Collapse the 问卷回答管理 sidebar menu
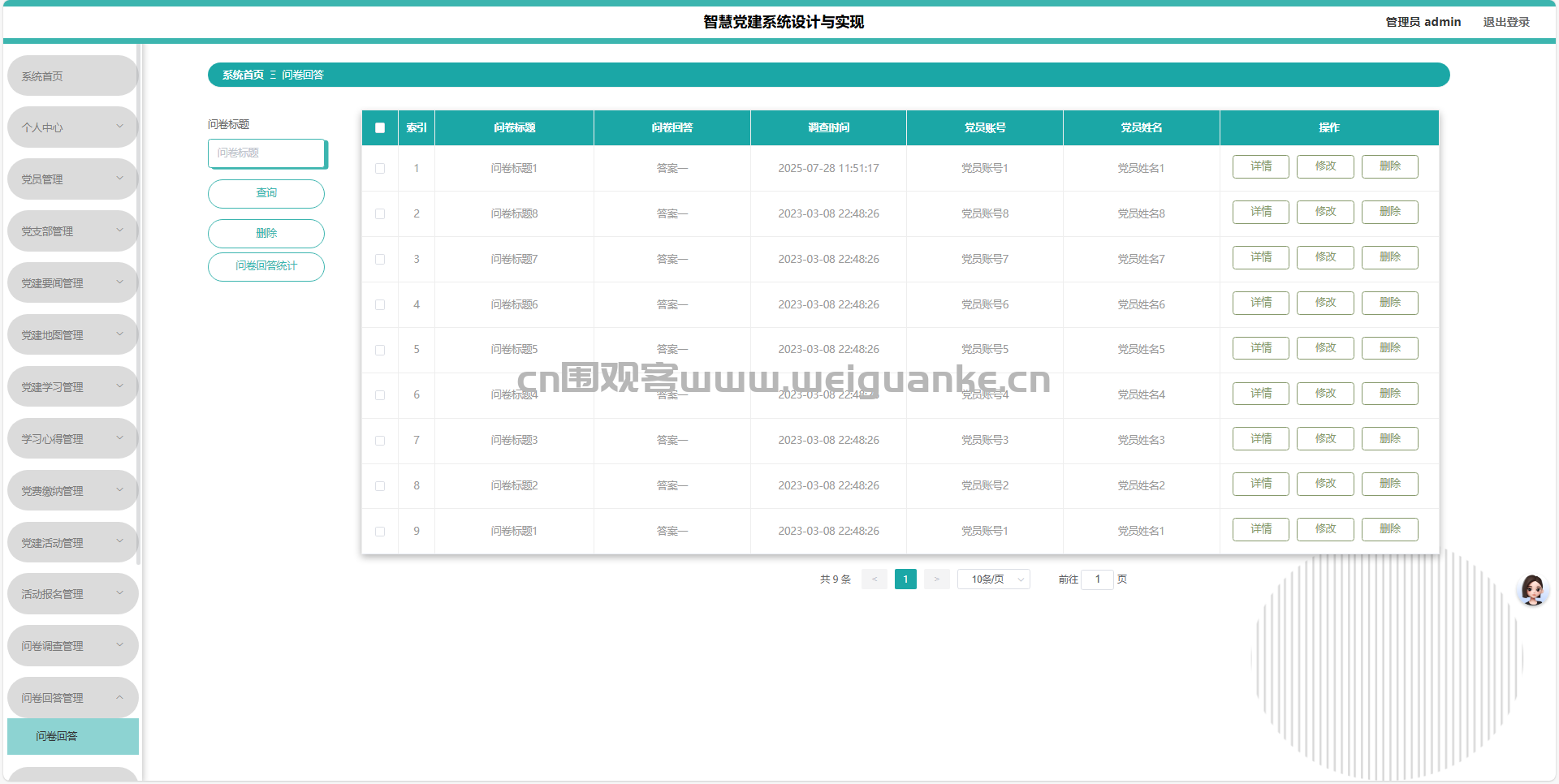Viewport: 1559px width, 784px height. 73,698
